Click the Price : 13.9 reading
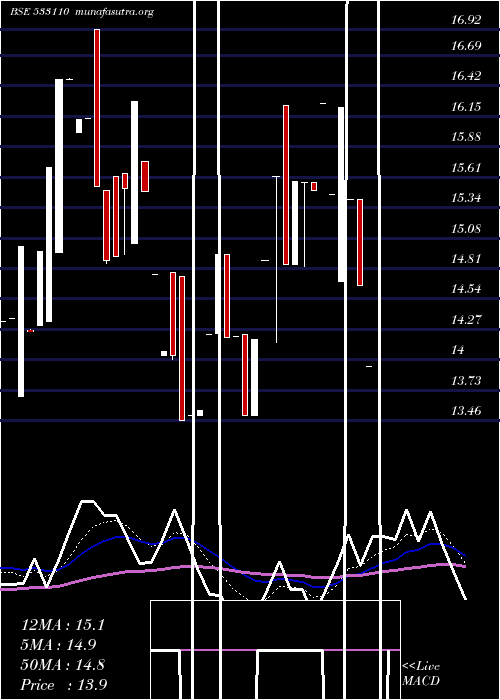Image resolution: width=500 pixels, height=700 pixels. point(64,684)
